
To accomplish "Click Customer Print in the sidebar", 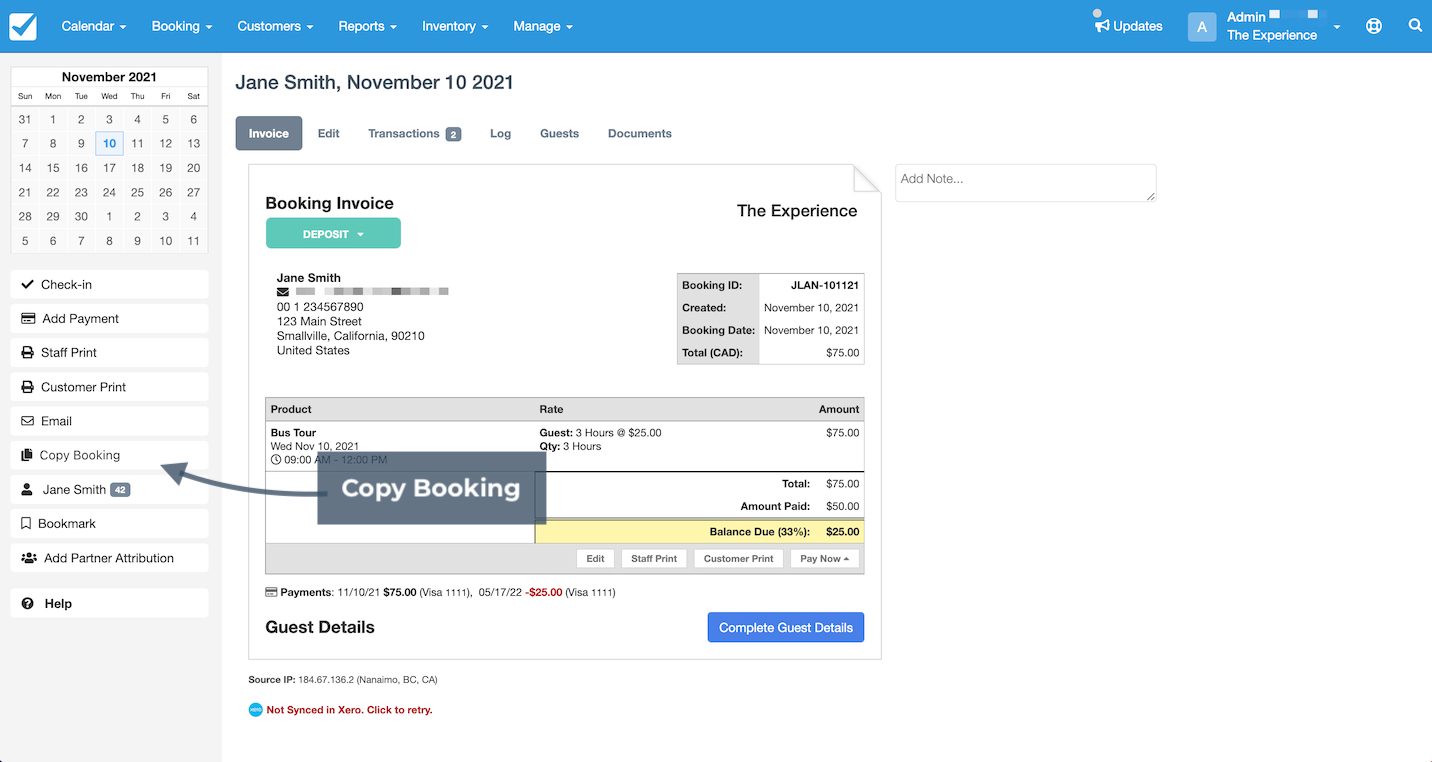I will point(110,387).
